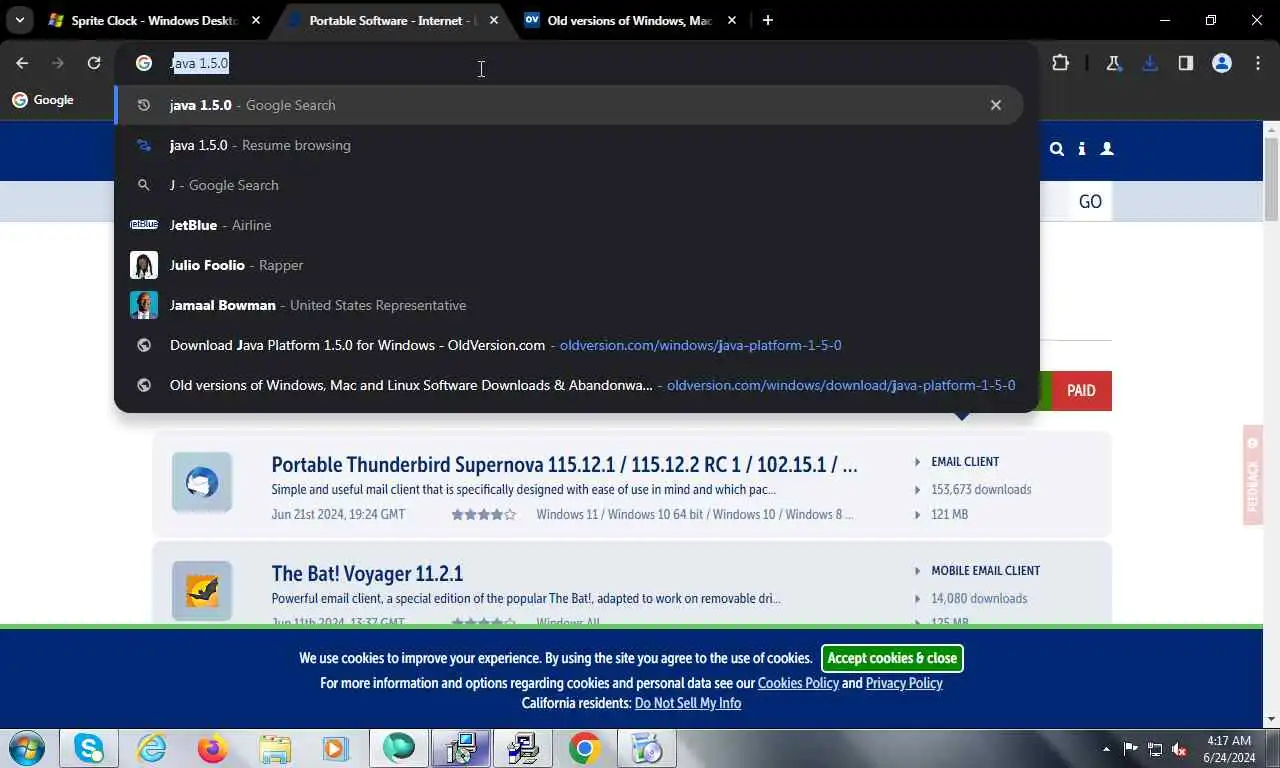Close the Old versions of Windows tab
The height and width of the screenshot is (768, 1280).
(732, 20)
